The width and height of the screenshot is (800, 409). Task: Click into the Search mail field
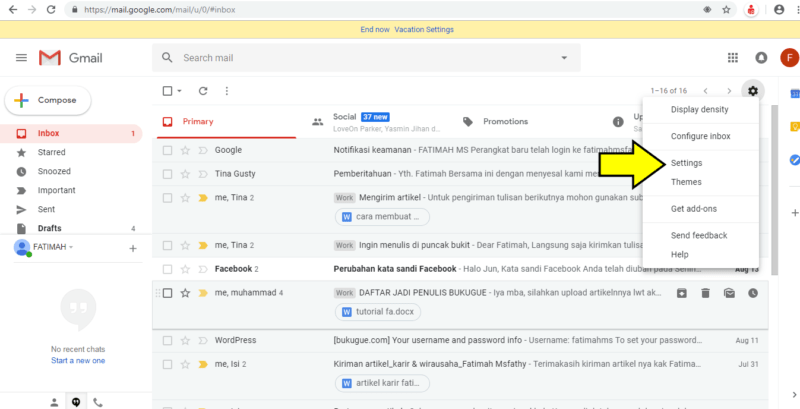(x=366, y=58)
